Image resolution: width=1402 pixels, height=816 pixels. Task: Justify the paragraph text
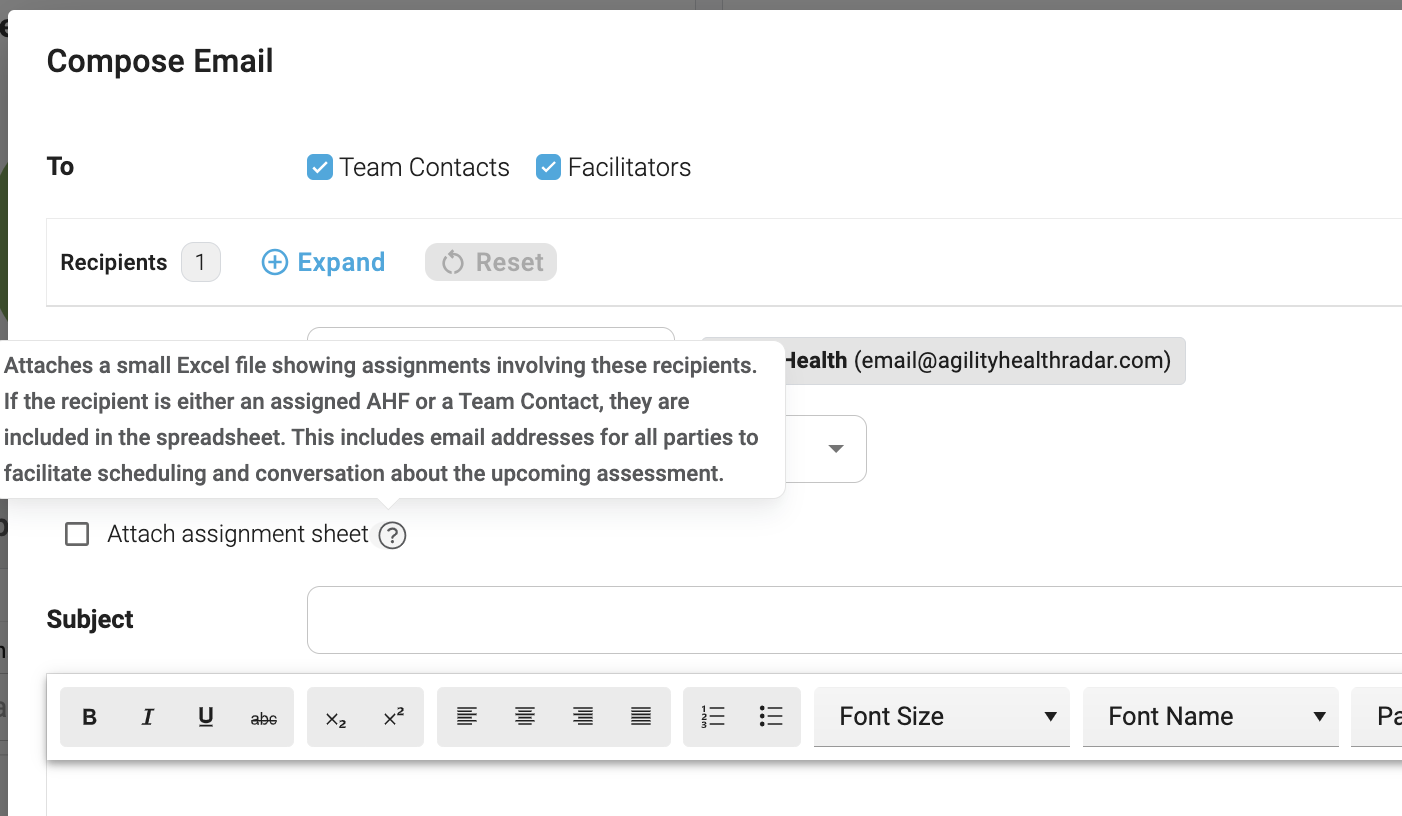641,717
